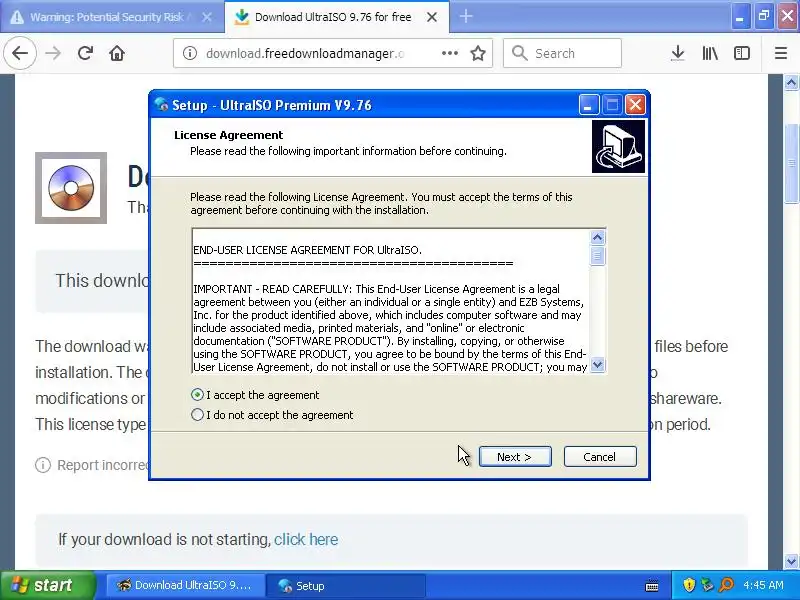Click the green arrow tray icon
This screenshot has width=800, height=600.
(x=707, y=585)
